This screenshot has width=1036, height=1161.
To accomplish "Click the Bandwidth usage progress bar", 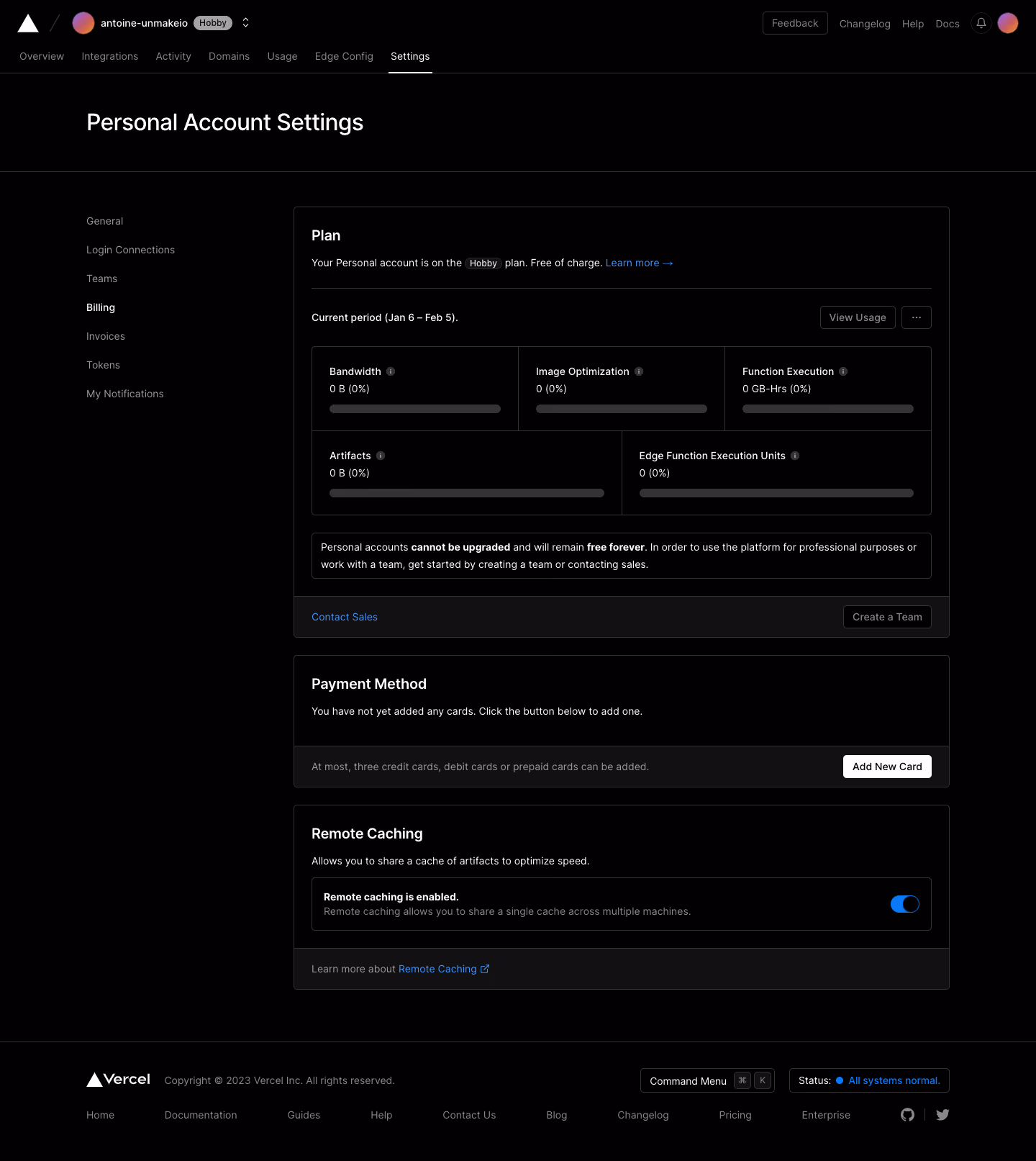I will click(415, 409).
